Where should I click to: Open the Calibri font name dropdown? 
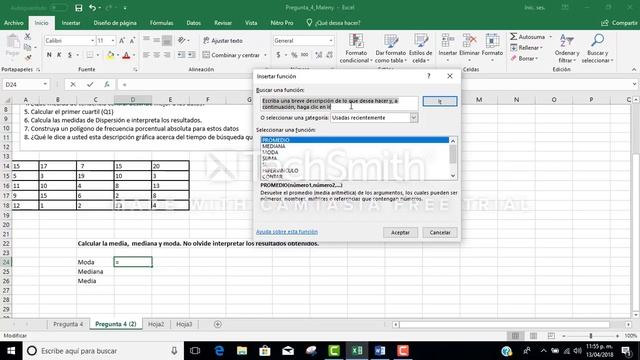(92, 40)
